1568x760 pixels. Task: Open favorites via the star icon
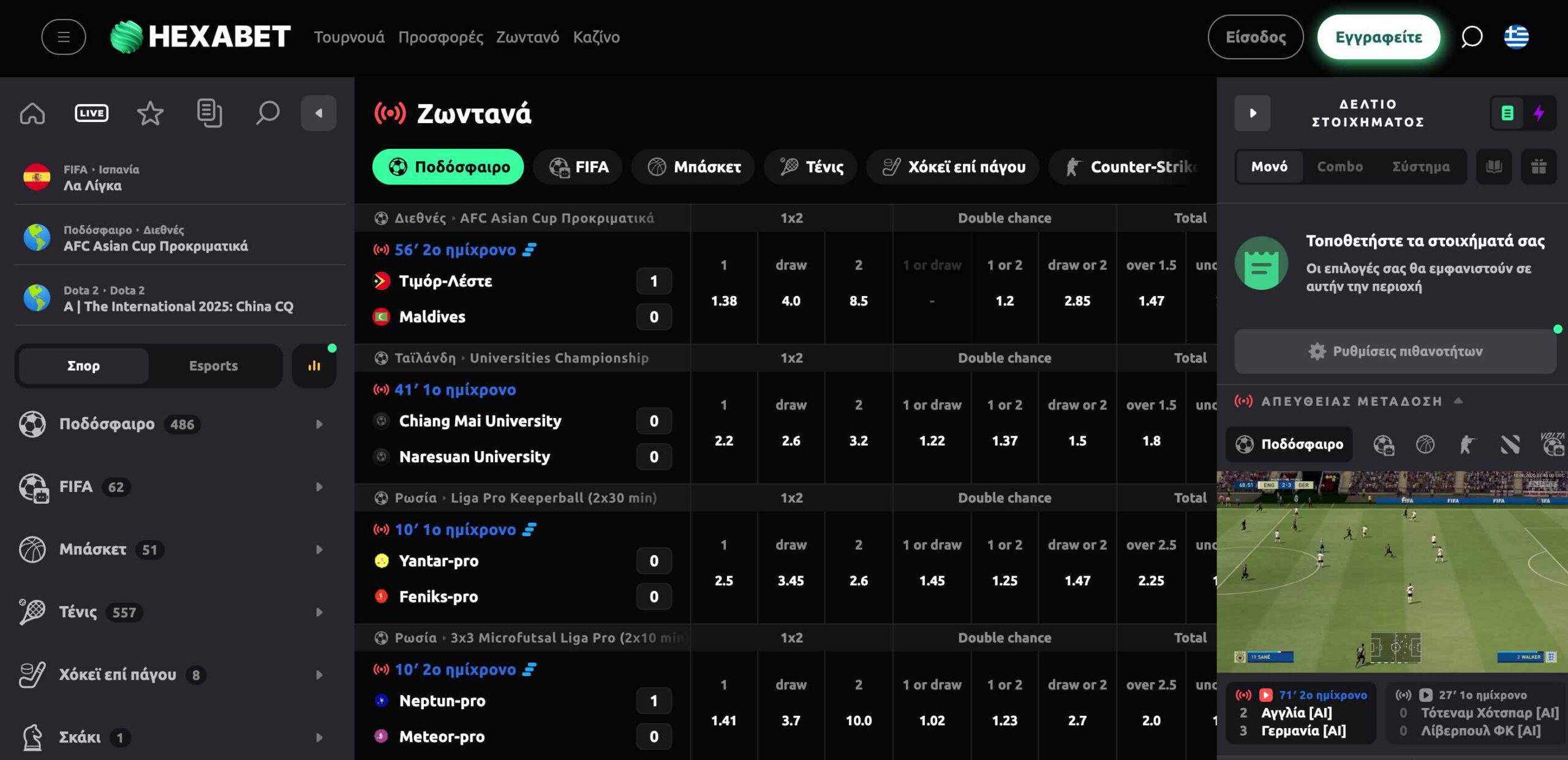tap(150, 113)
